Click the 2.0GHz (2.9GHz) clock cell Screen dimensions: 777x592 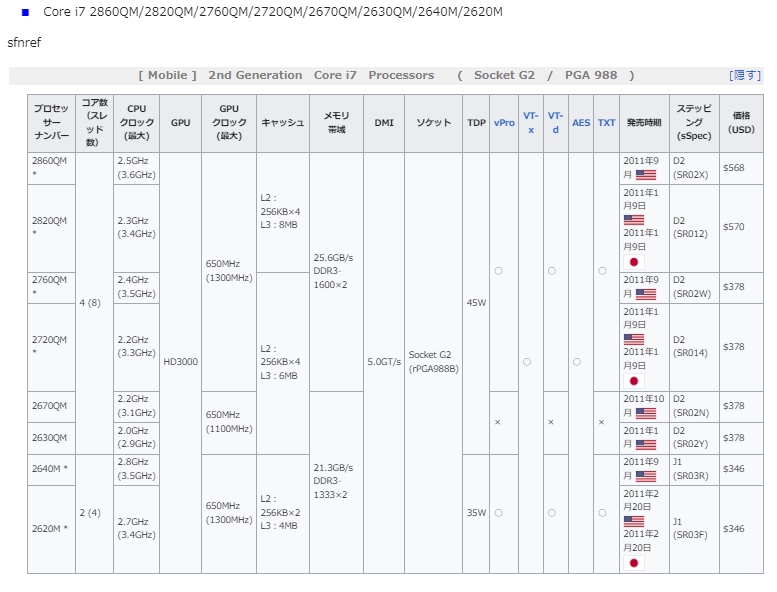point(136,438)
